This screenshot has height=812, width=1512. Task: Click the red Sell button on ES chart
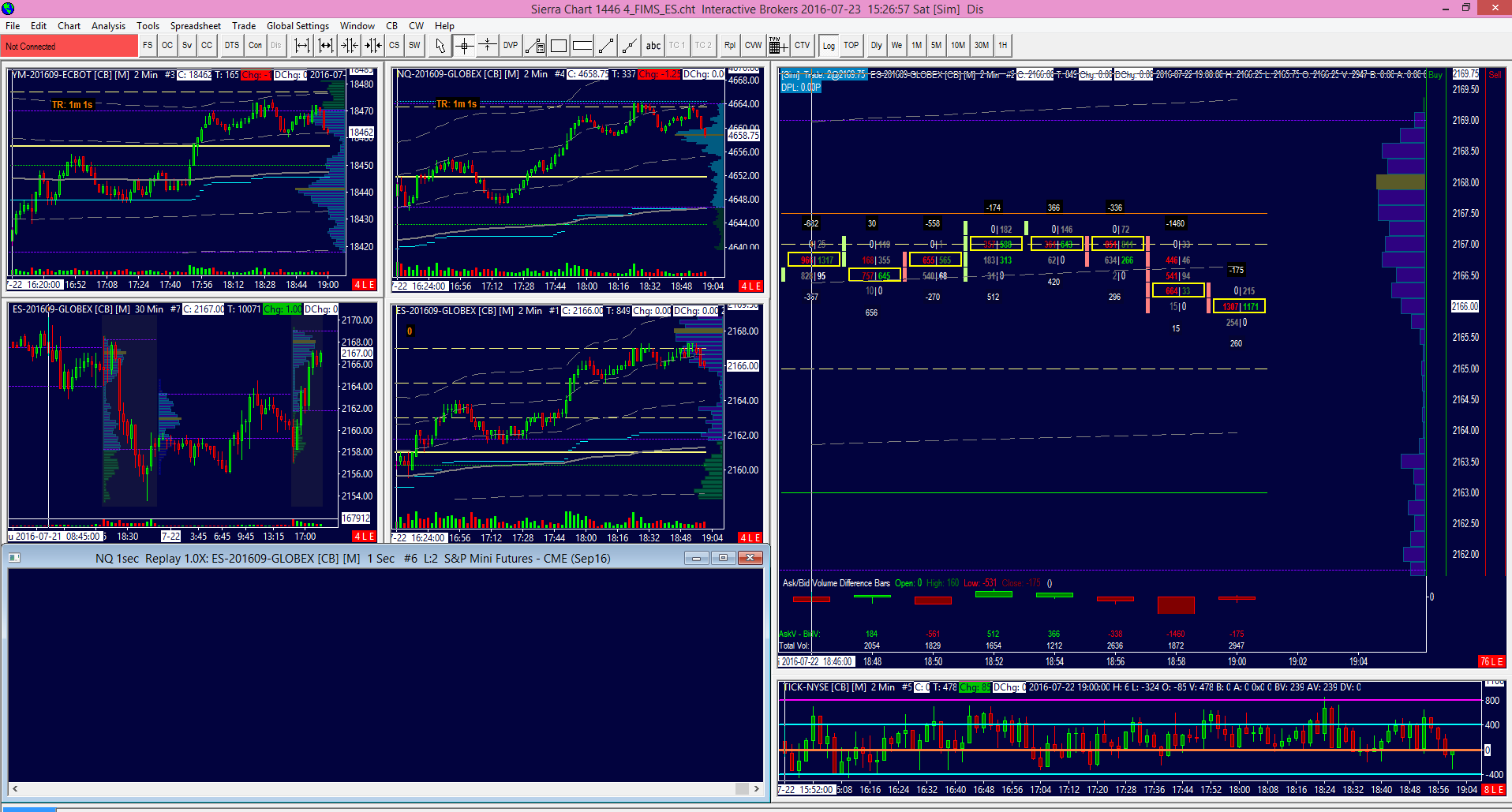[1495, 75]
